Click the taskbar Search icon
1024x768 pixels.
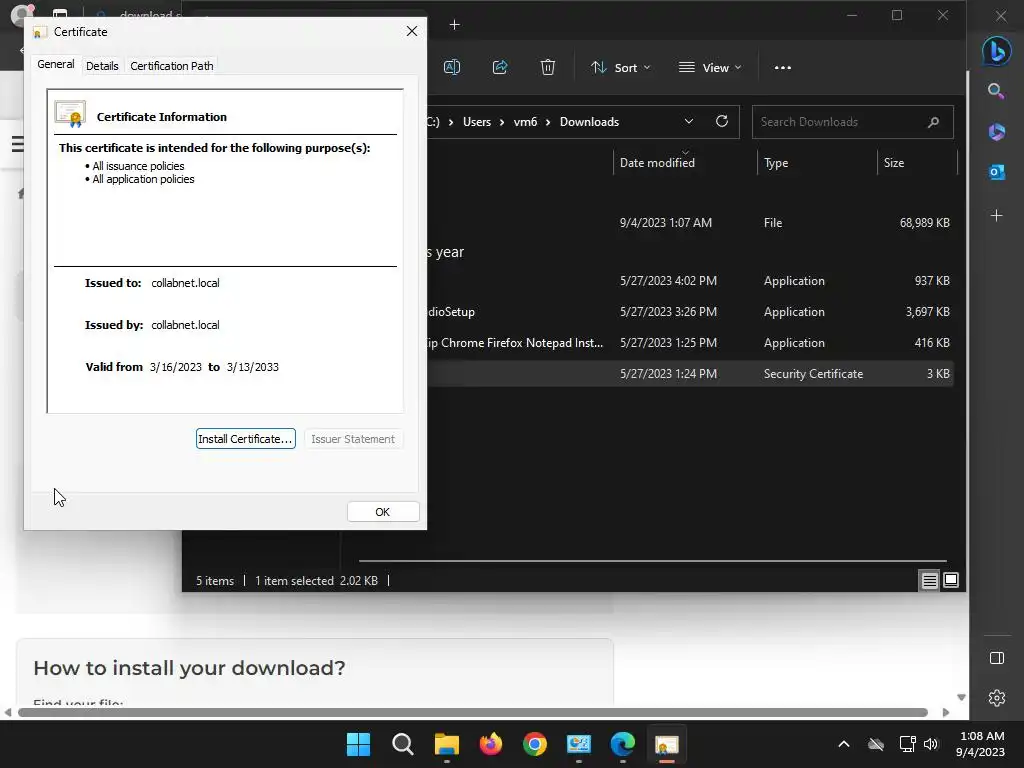(x=402, y=744)
